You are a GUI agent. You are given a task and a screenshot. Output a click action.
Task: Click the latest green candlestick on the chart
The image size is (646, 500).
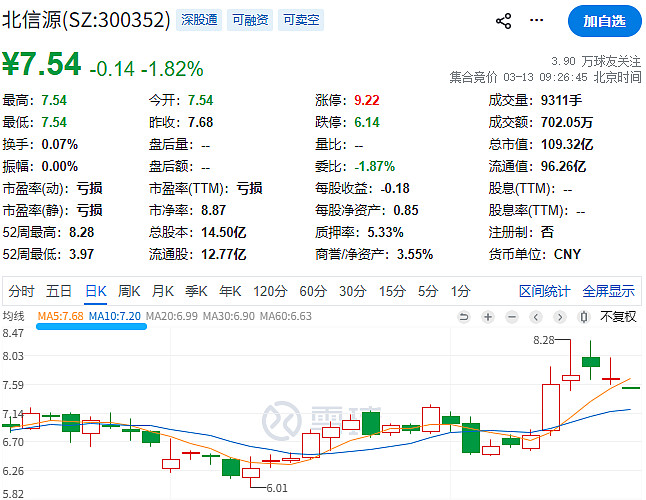tap(631, 388)
